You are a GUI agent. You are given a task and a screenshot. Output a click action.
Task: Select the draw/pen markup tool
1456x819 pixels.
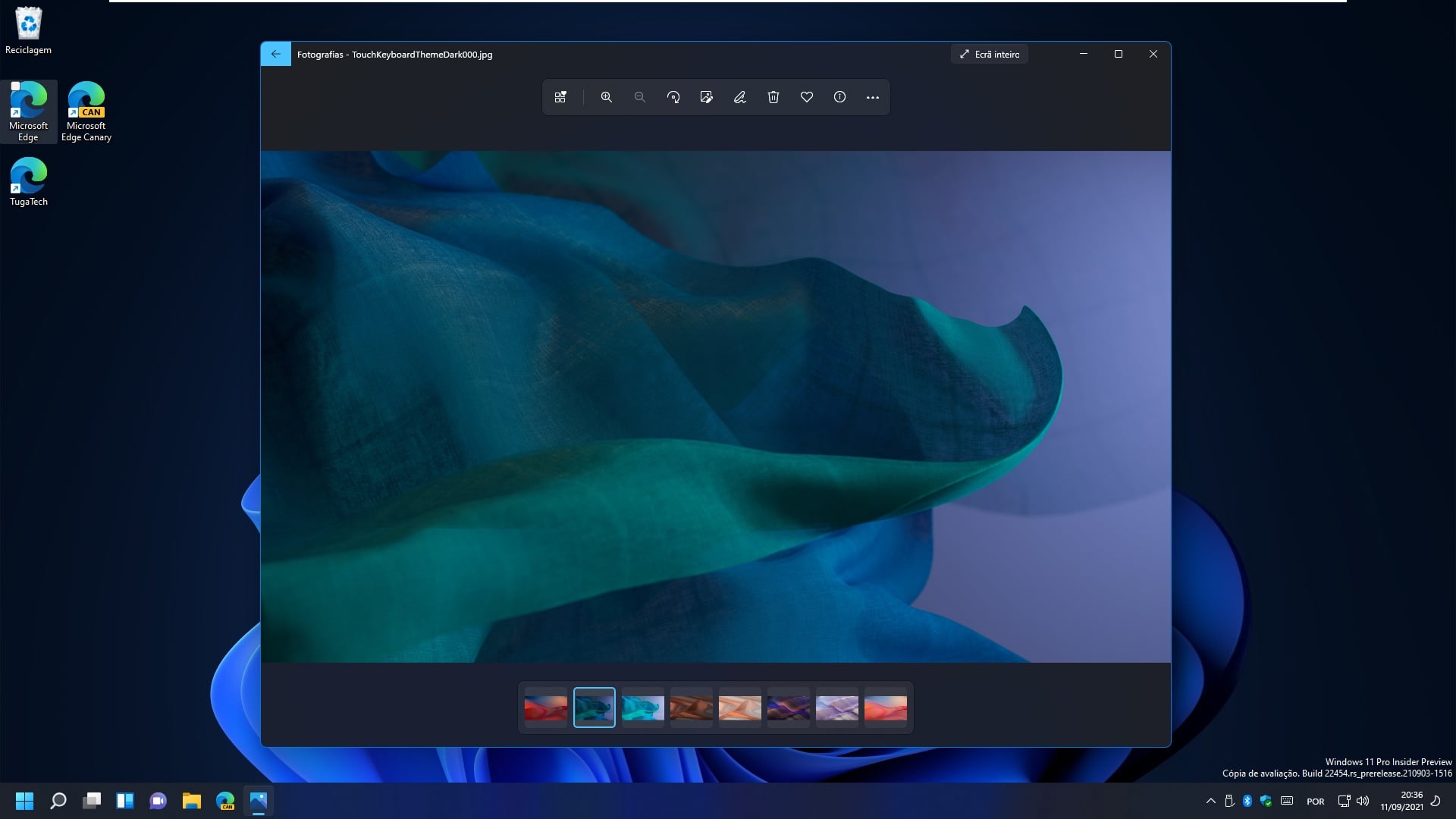(740, 97)
